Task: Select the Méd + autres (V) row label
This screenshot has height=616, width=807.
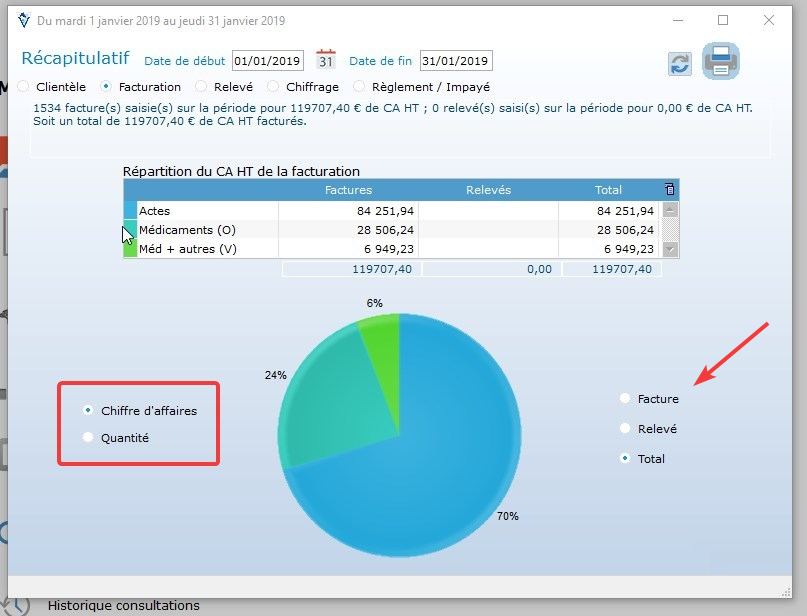Action: (188, 249)
